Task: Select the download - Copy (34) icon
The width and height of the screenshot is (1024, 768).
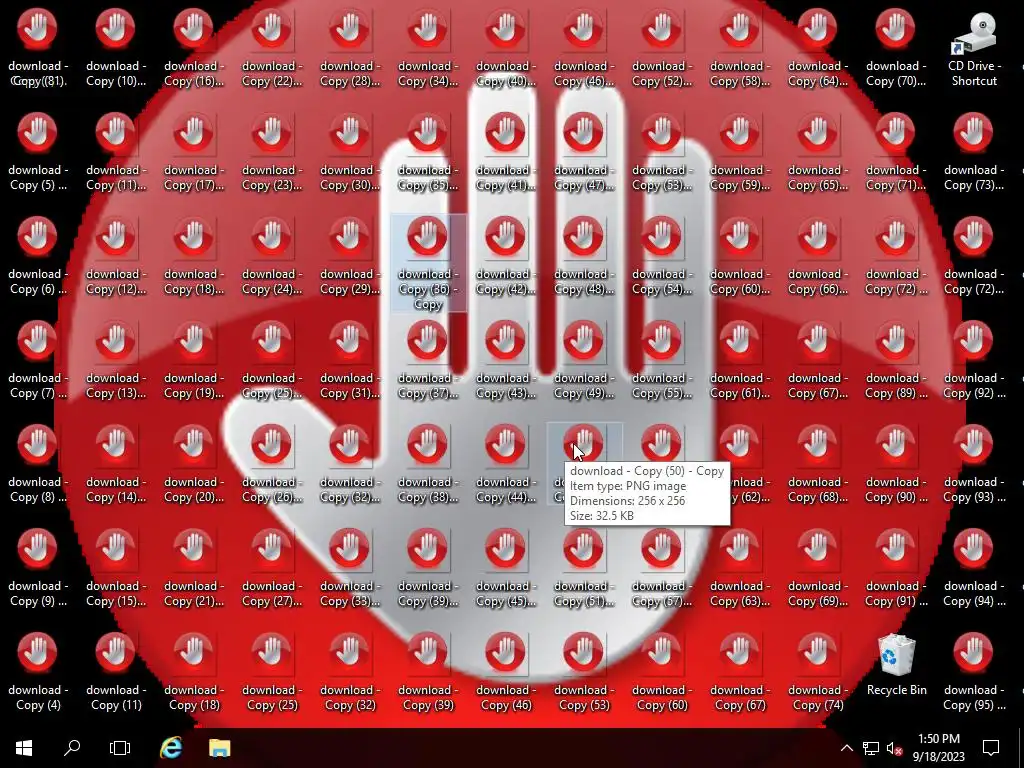Action: click(x=428, y=50)
